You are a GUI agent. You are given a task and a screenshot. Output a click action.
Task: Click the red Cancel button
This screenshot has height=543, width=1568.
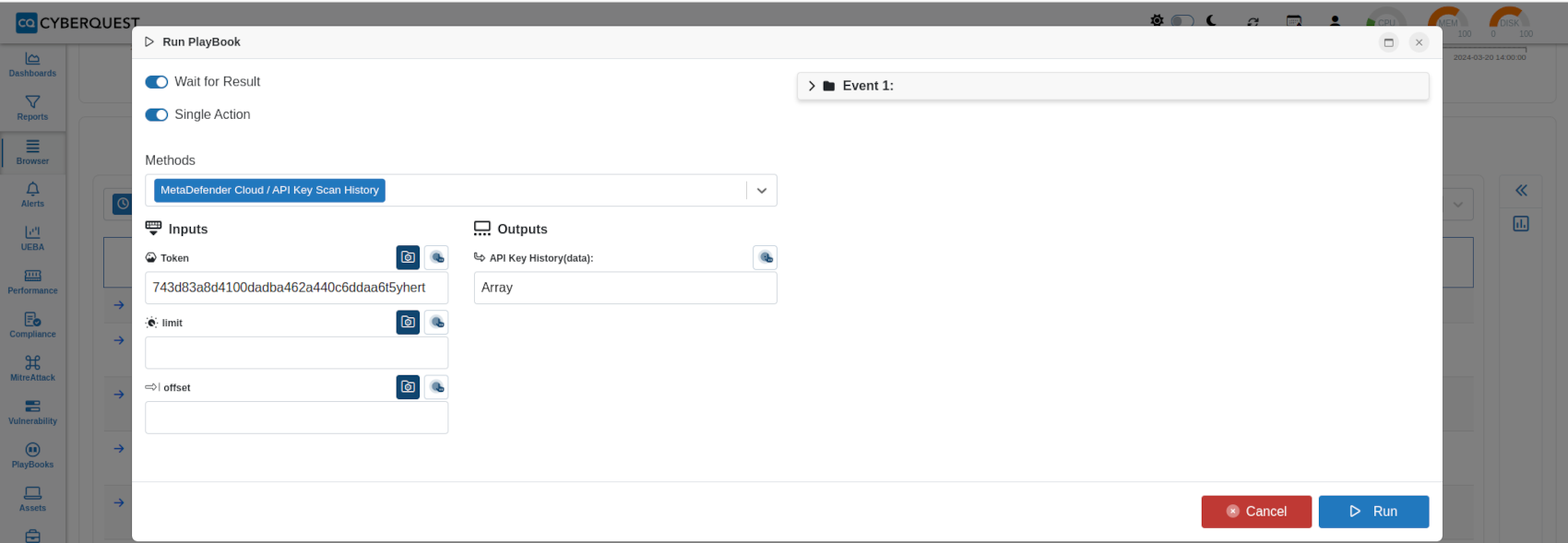(x=1256, y=512)
